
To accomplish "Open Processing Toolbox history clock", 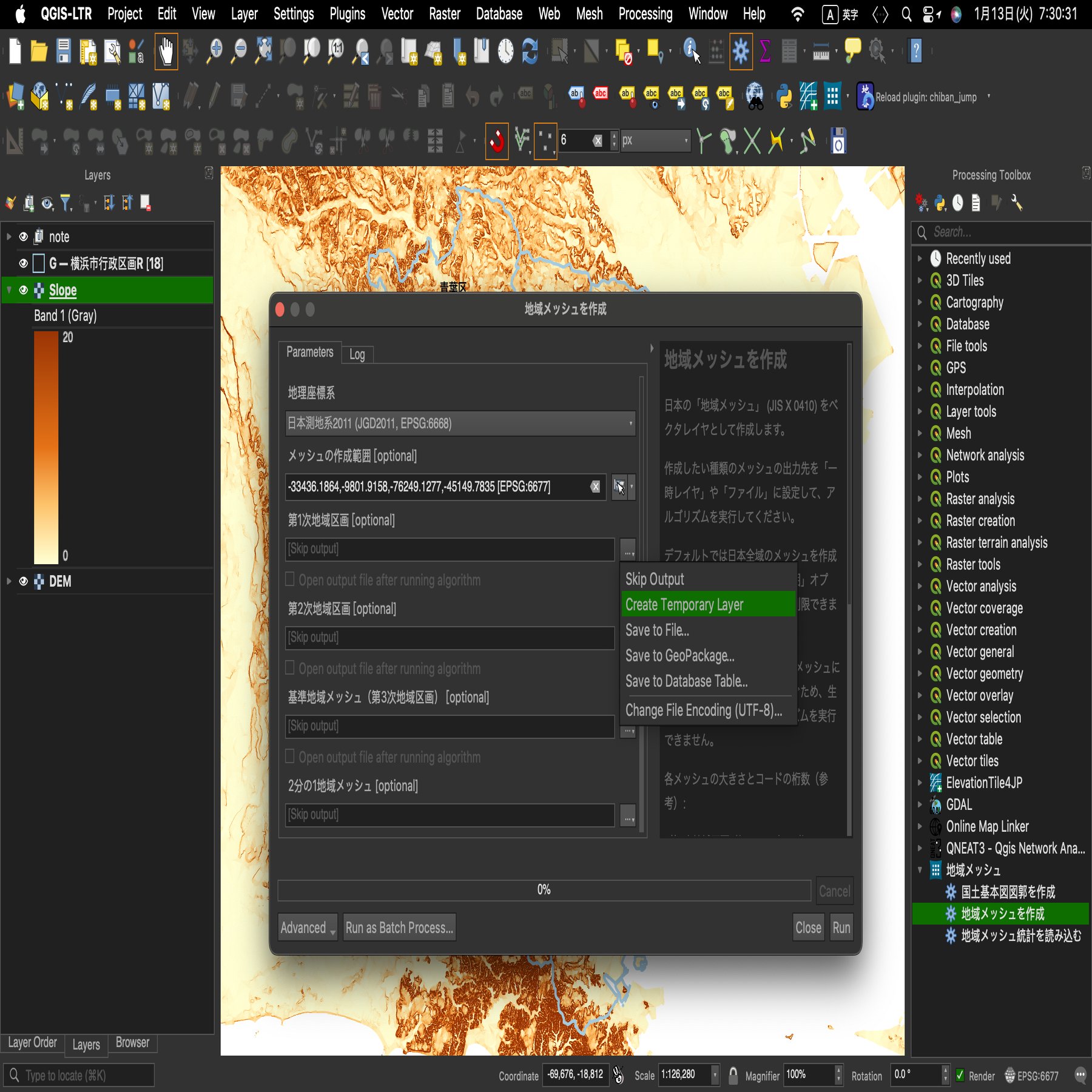I will [957, 203].
